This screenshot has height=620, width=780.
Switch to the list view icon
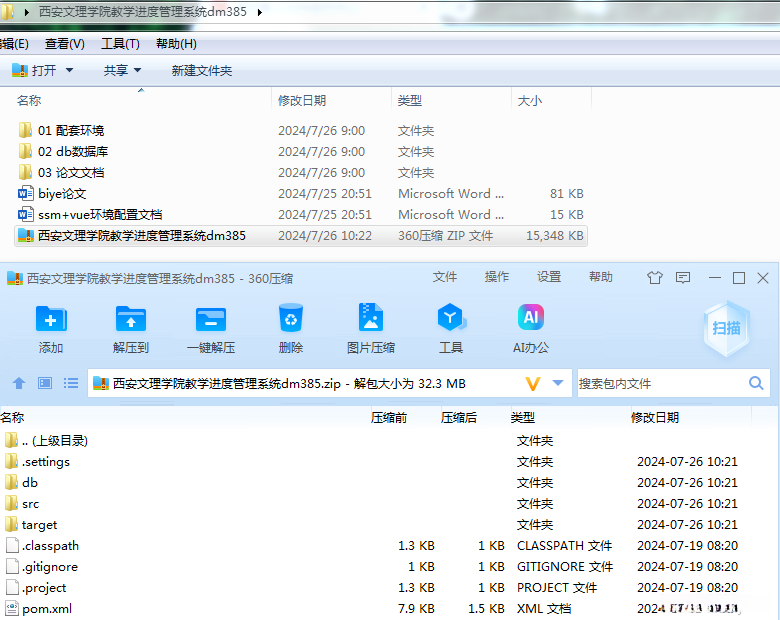pos(71,383)
